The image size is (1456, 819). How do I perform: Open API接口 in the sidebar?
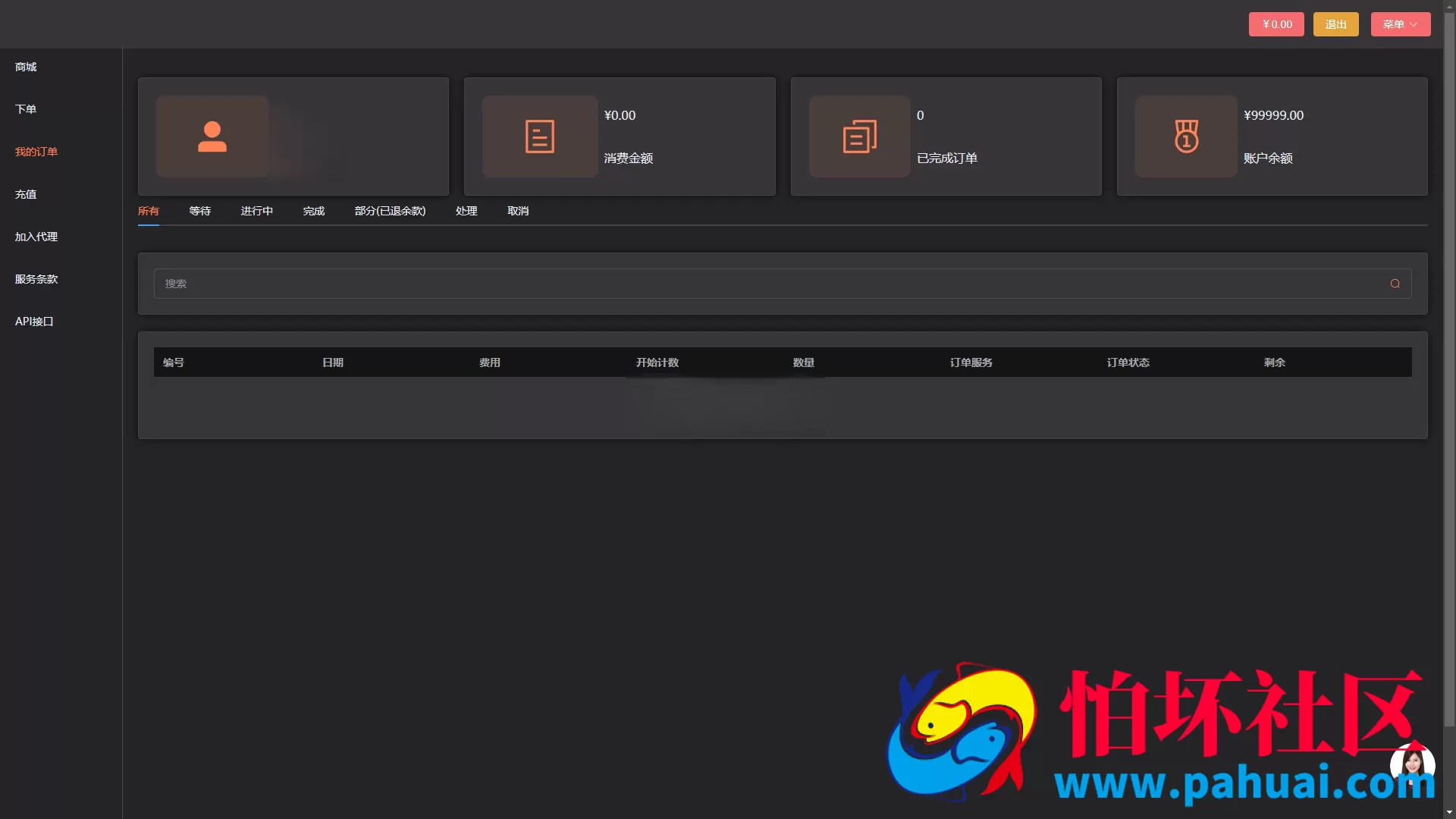click(x=34, y=322)
